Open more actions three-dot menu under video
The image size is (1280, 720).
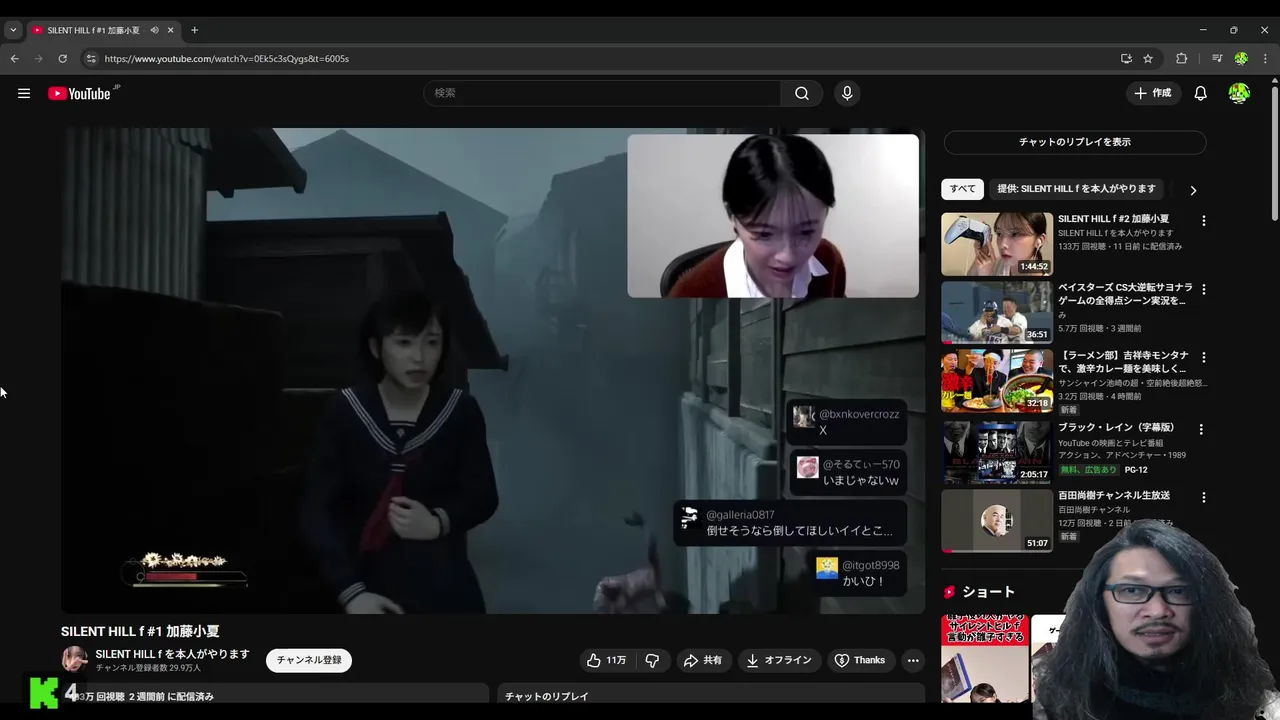pyautogui.click(x=913, y=660)
